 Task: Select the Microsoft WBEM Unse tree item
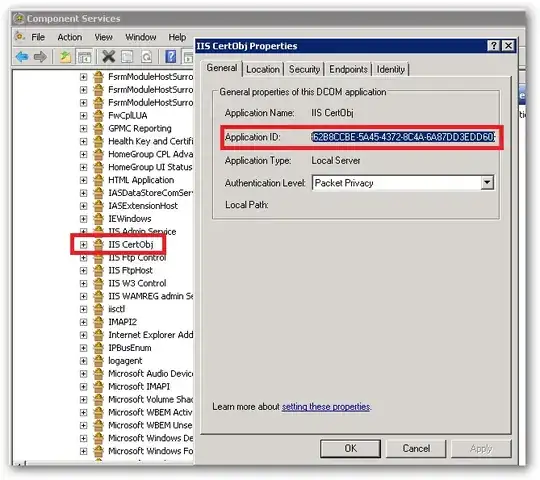click(x=150, y=425)
